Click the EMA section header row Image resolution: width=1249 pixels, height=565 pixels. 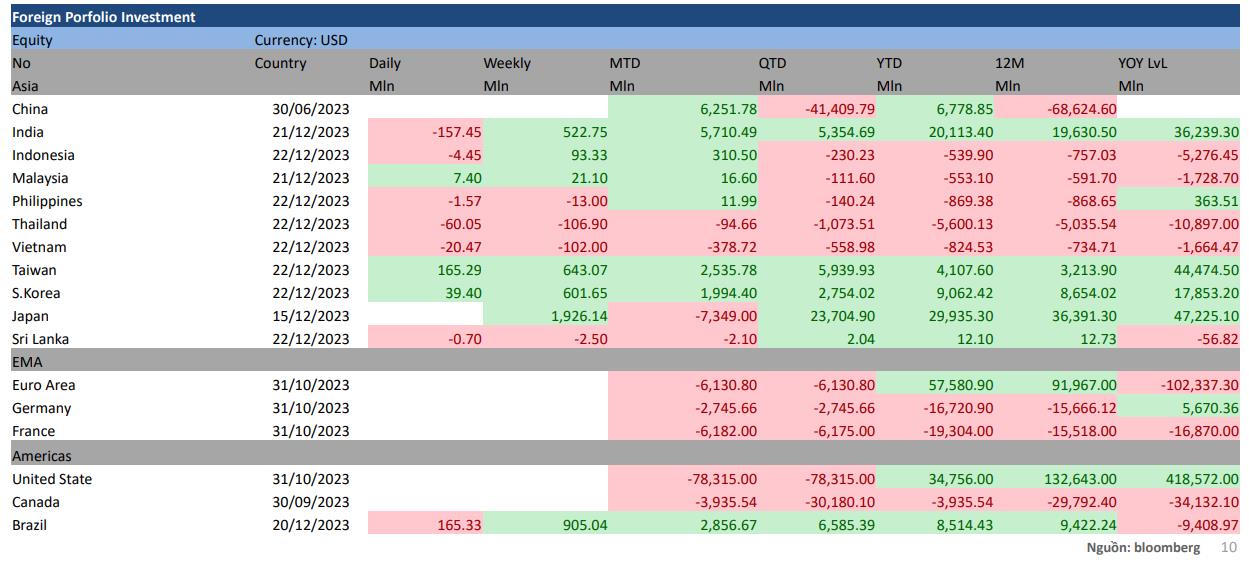[x=28, y=362]
